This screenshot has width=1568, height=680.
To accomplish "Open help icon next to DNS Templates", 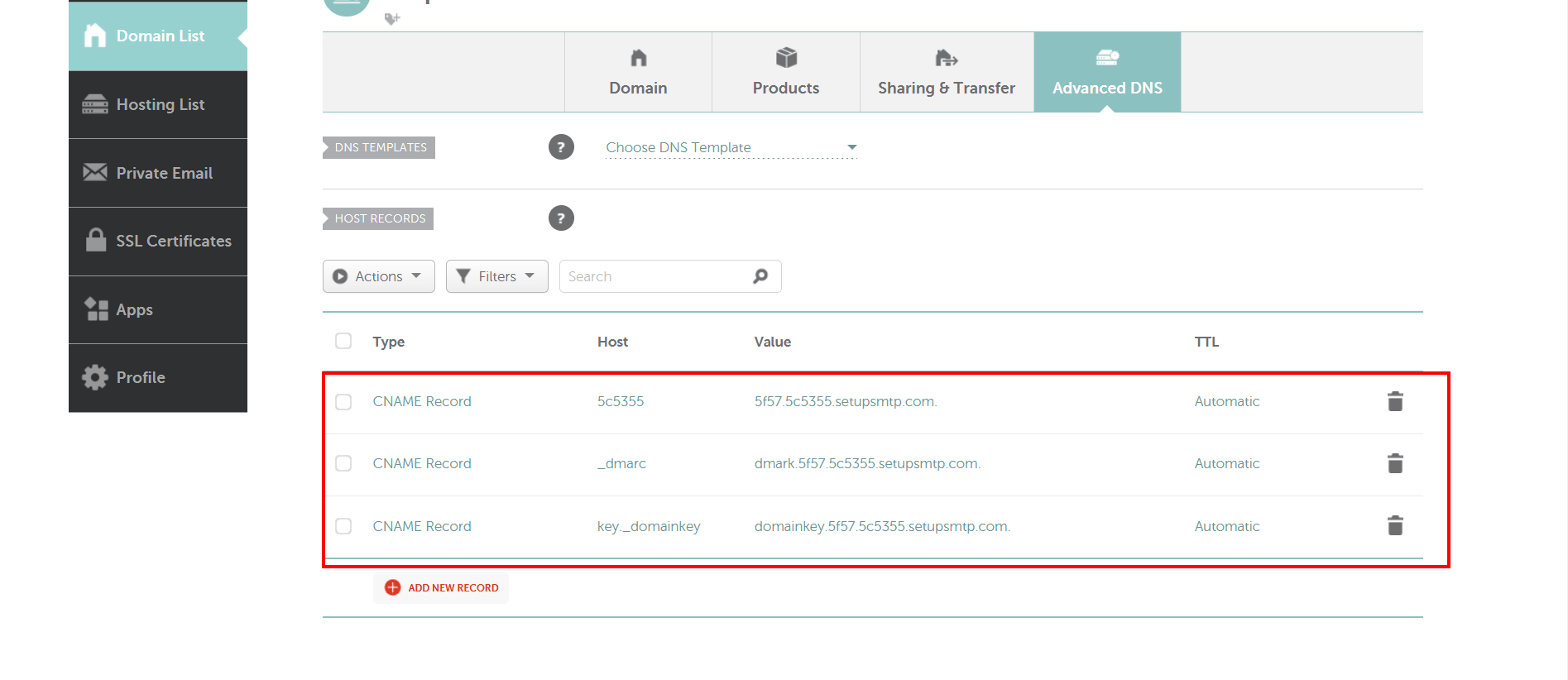I will click(x=561, y=147).
